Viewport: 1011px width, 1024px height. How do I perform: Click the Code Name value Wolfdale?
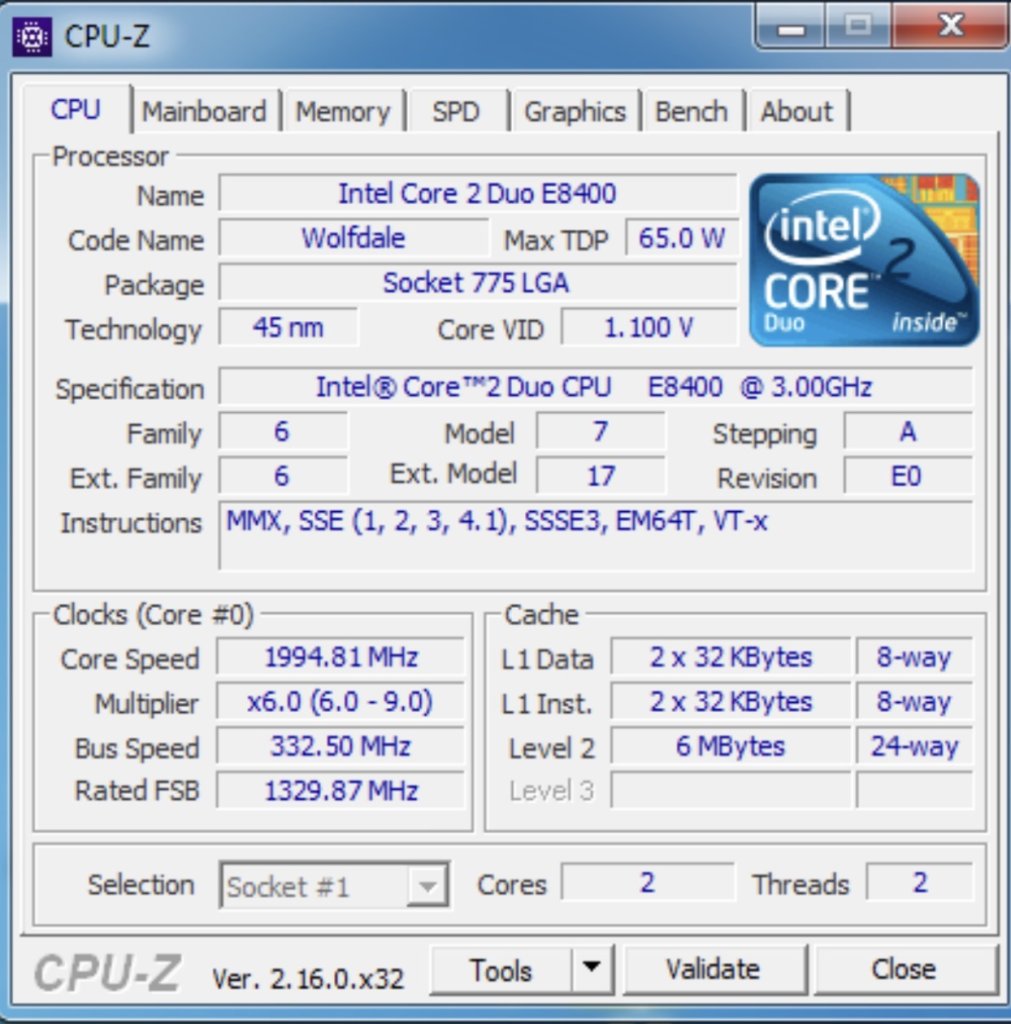pos(353,238)
